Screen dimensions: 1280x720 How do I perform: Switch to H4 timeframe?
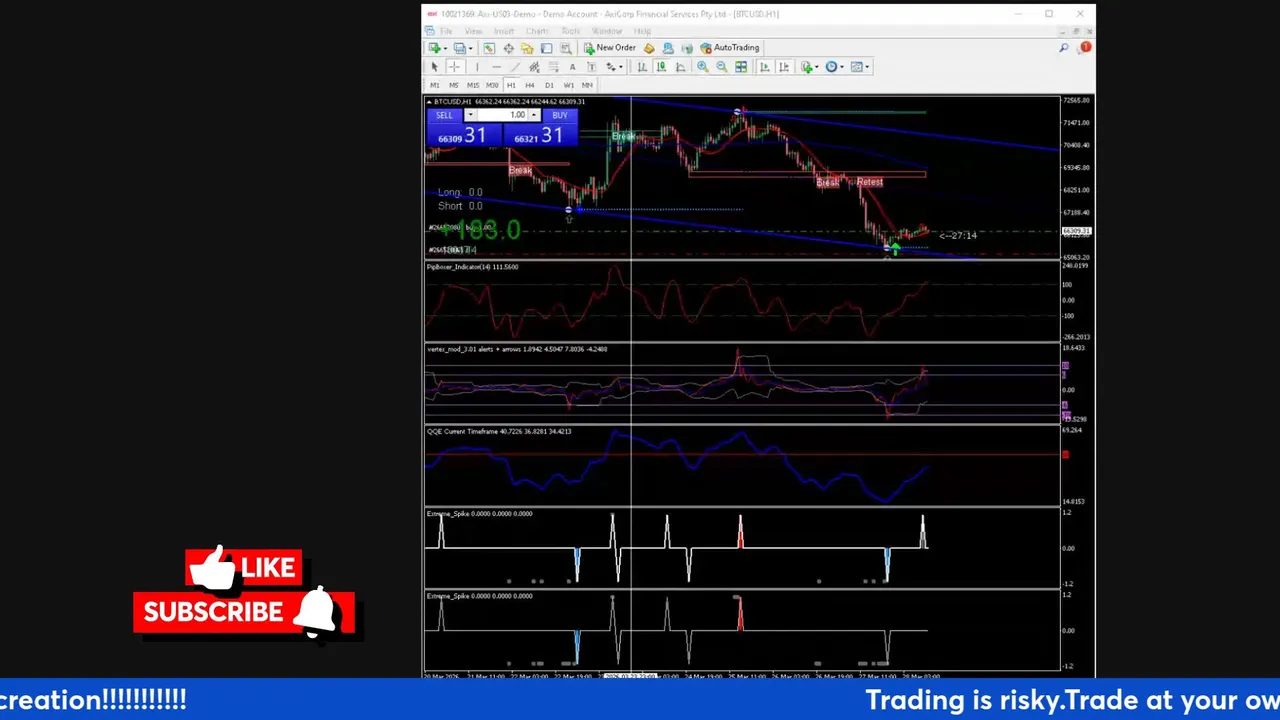coord(530,85)
